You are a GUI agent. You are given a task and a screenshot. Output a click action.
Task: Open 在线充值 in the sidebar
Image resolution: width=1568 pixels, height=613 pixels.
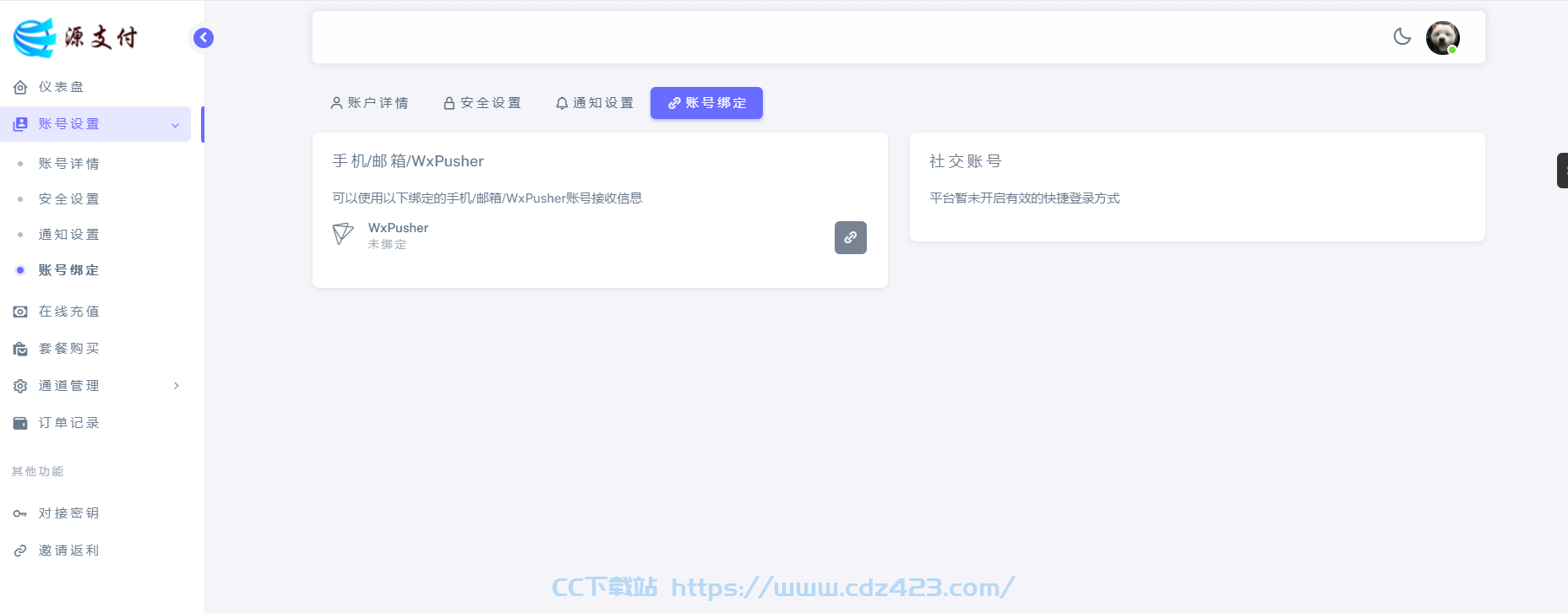[x=95, y=312]
